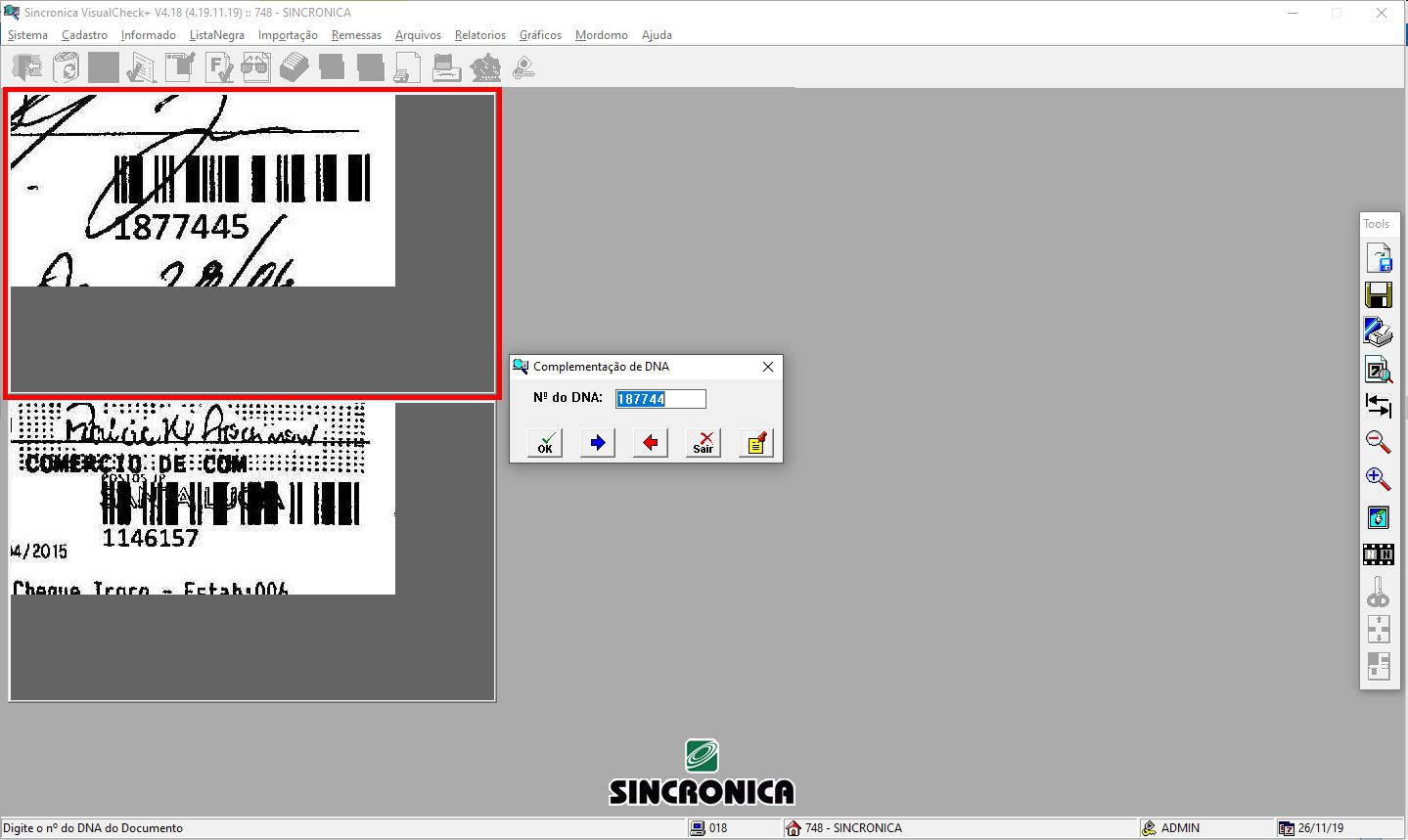Open the Cadastro menu
Viewport: 1408px width, 840px height.
pyautogui.click(x=84, y=35)
